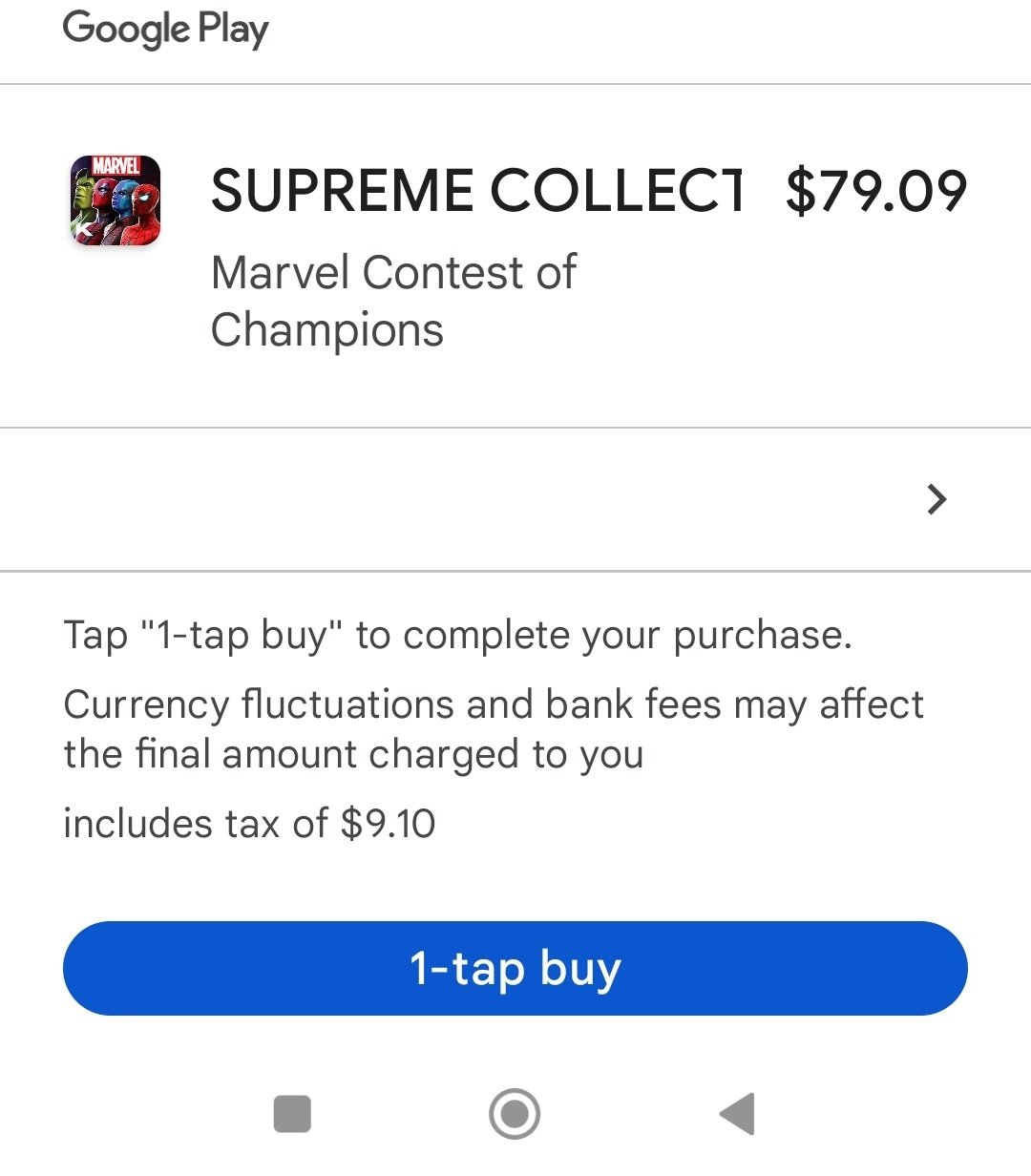Tap the Google Play logo
The height and width of the screenshot is (1176, 1031).
point(166,29)
